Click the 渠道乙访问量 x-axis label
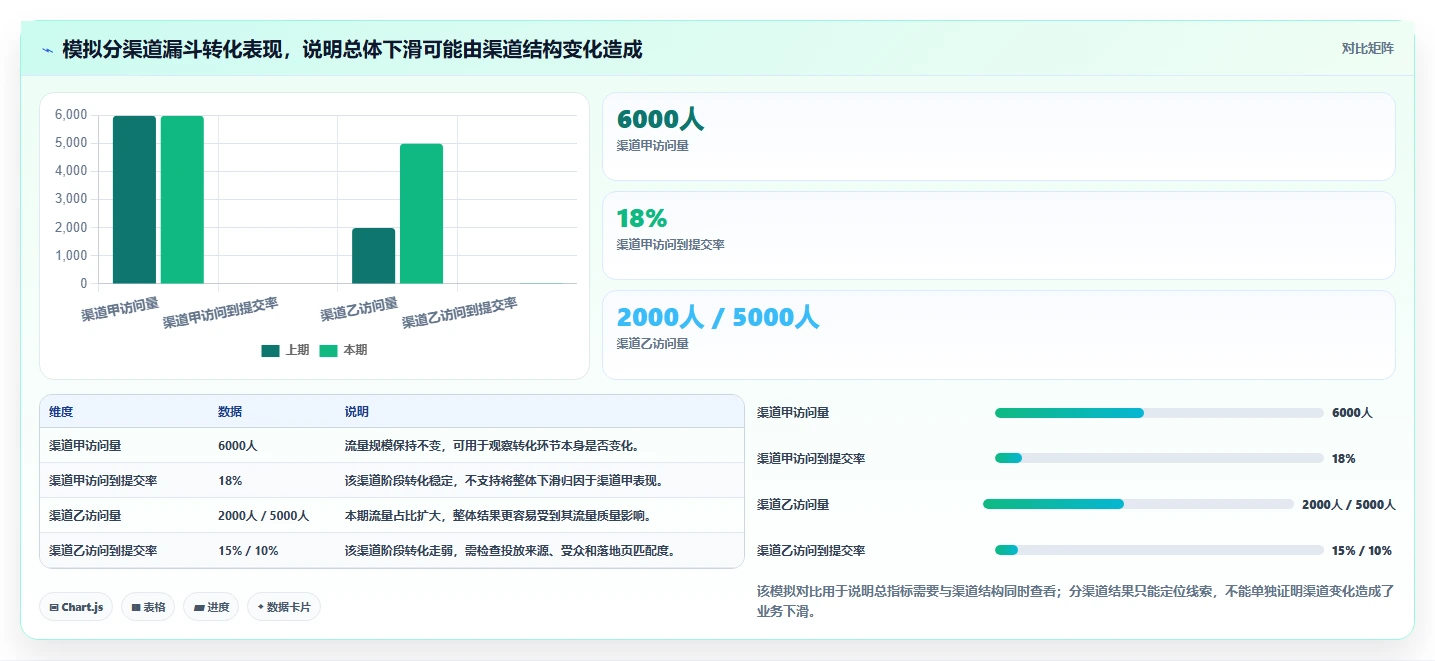The height and width of the screenshot is (661, 1435). coord(360,308)
